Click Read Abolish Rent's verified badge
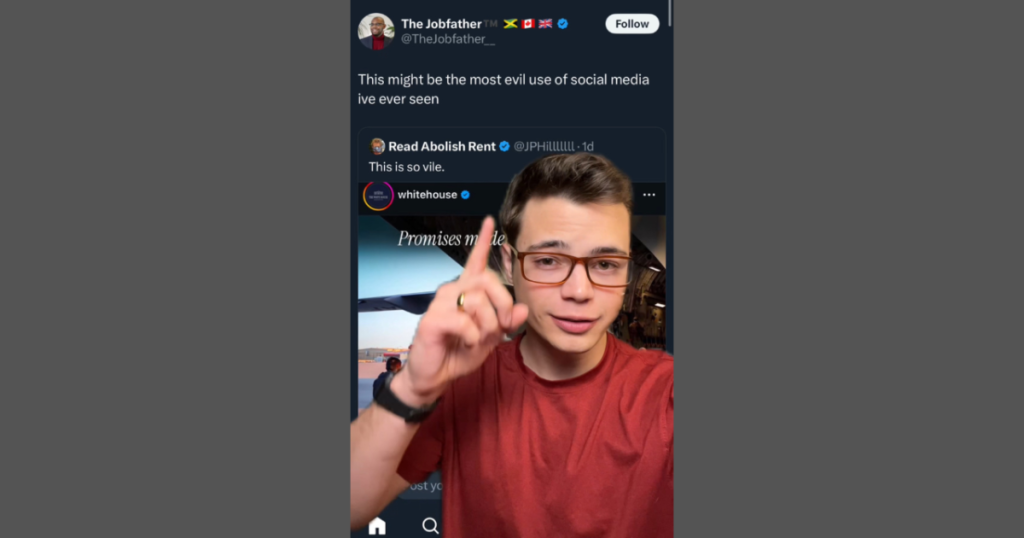1024x538 pixels. click(x=504, y=146)
